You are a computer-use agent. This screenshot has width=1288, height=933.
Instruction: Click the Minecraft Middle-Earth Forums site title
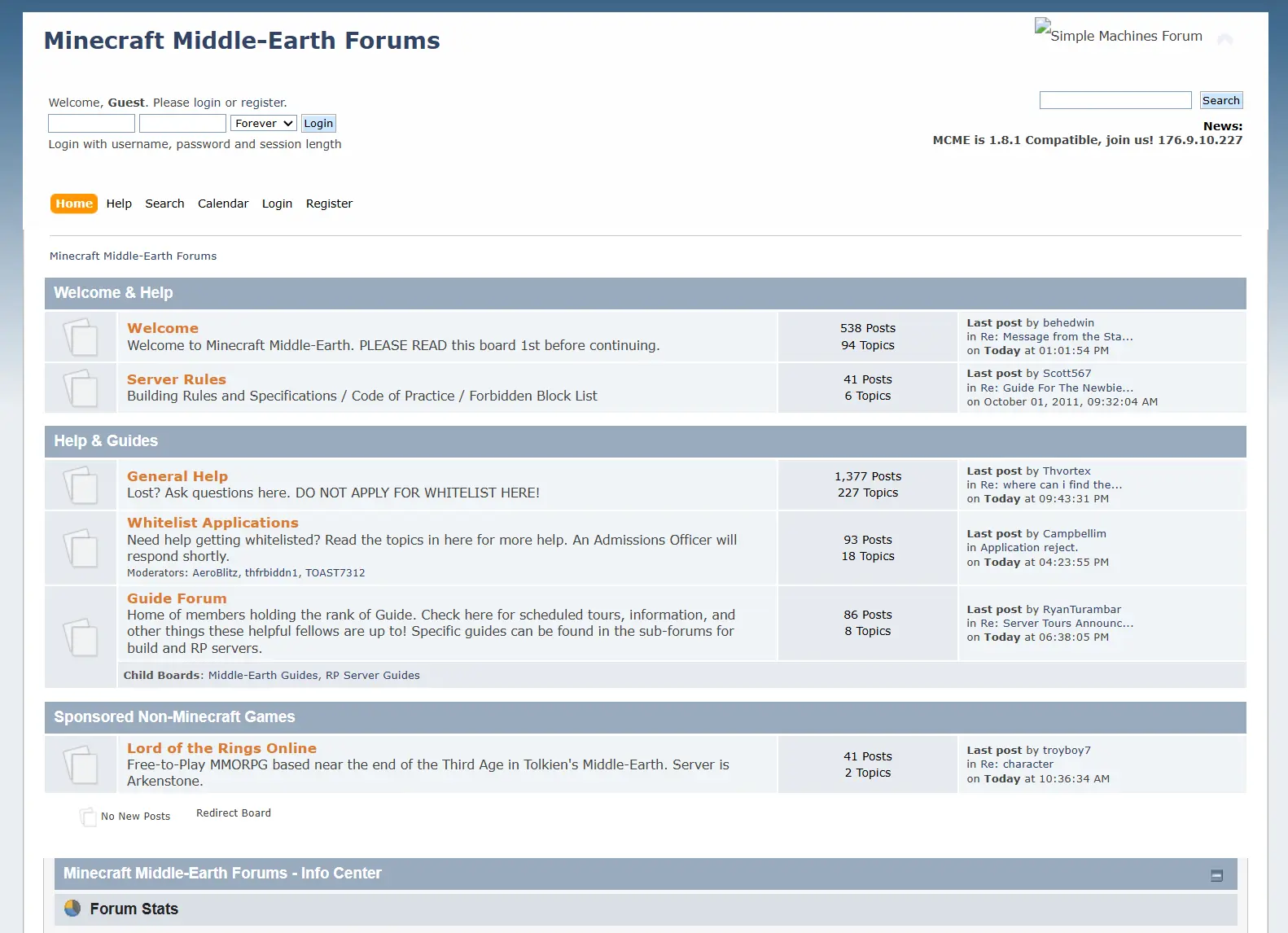point(242,41)
